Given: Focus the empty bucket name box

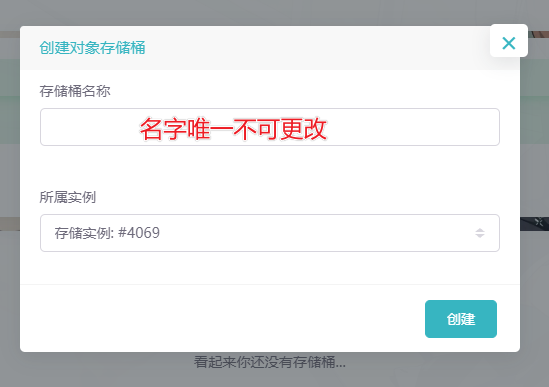Looking at the screenshot, I should (x=270, y=127).
